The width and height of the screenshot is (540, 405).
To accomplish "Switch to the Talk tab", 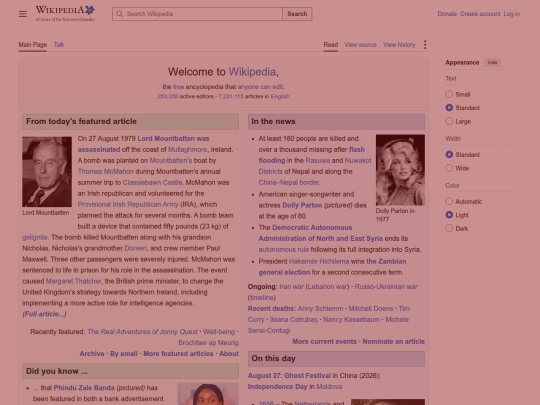I will [x=59, y=45].
